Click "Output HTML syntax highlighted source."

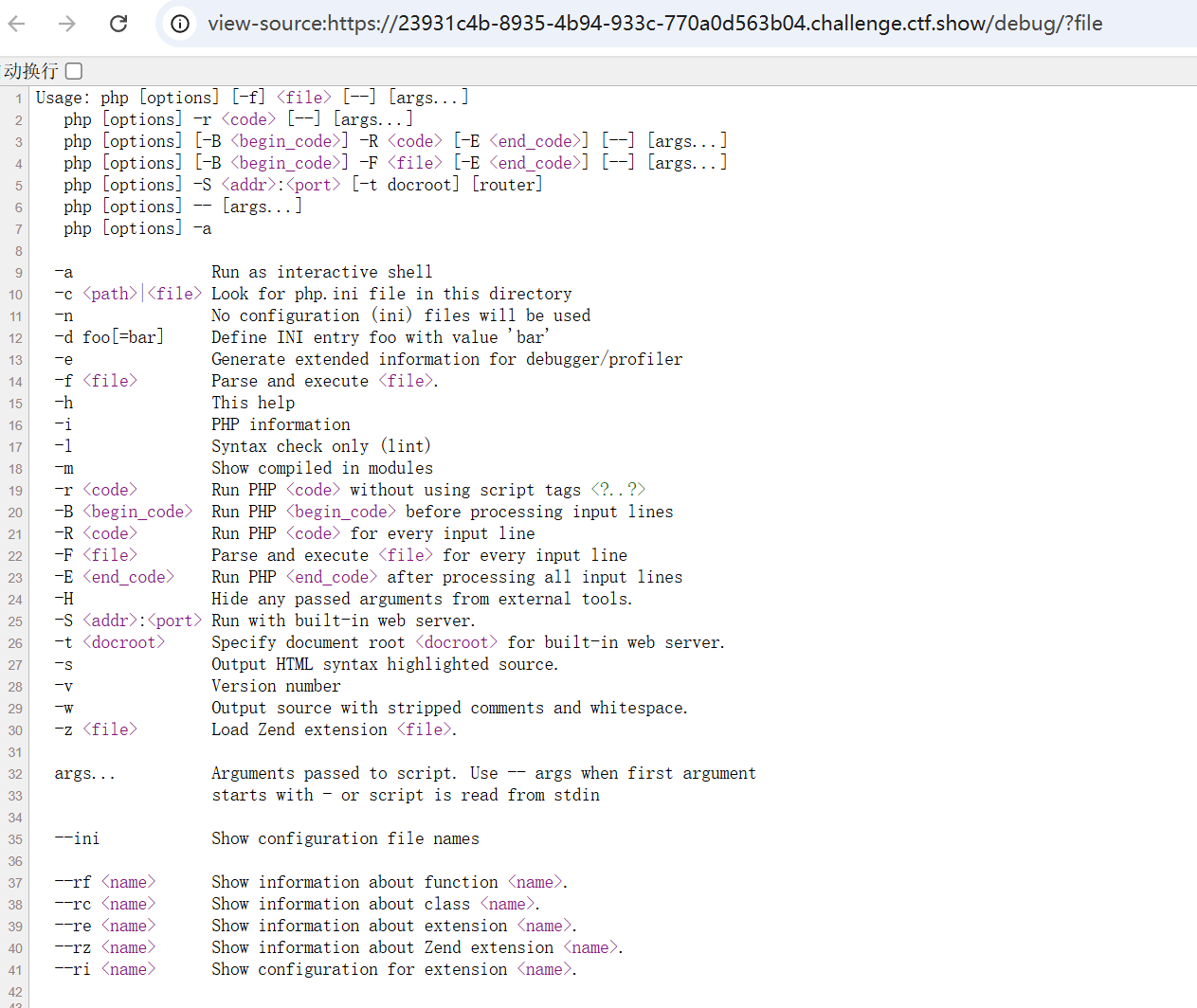[x=385, y=664]
